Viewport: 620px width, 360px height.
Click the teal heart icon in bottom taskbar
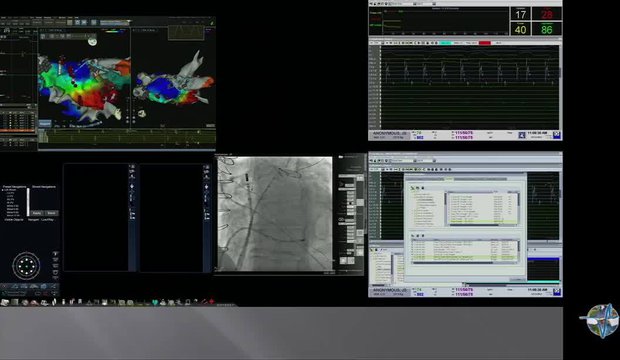155,302
